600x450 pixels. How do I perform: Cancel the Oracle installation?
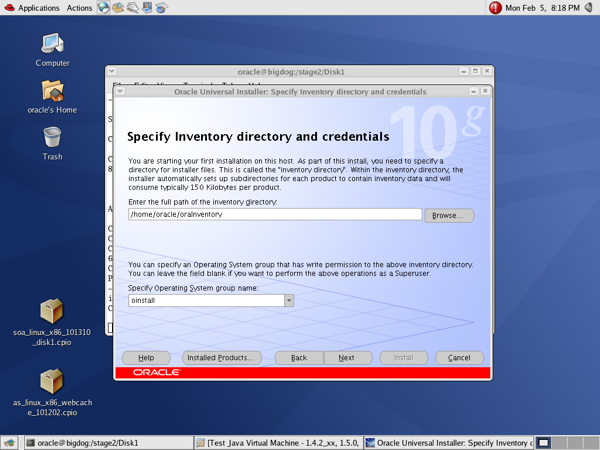[x=459, y=358]
